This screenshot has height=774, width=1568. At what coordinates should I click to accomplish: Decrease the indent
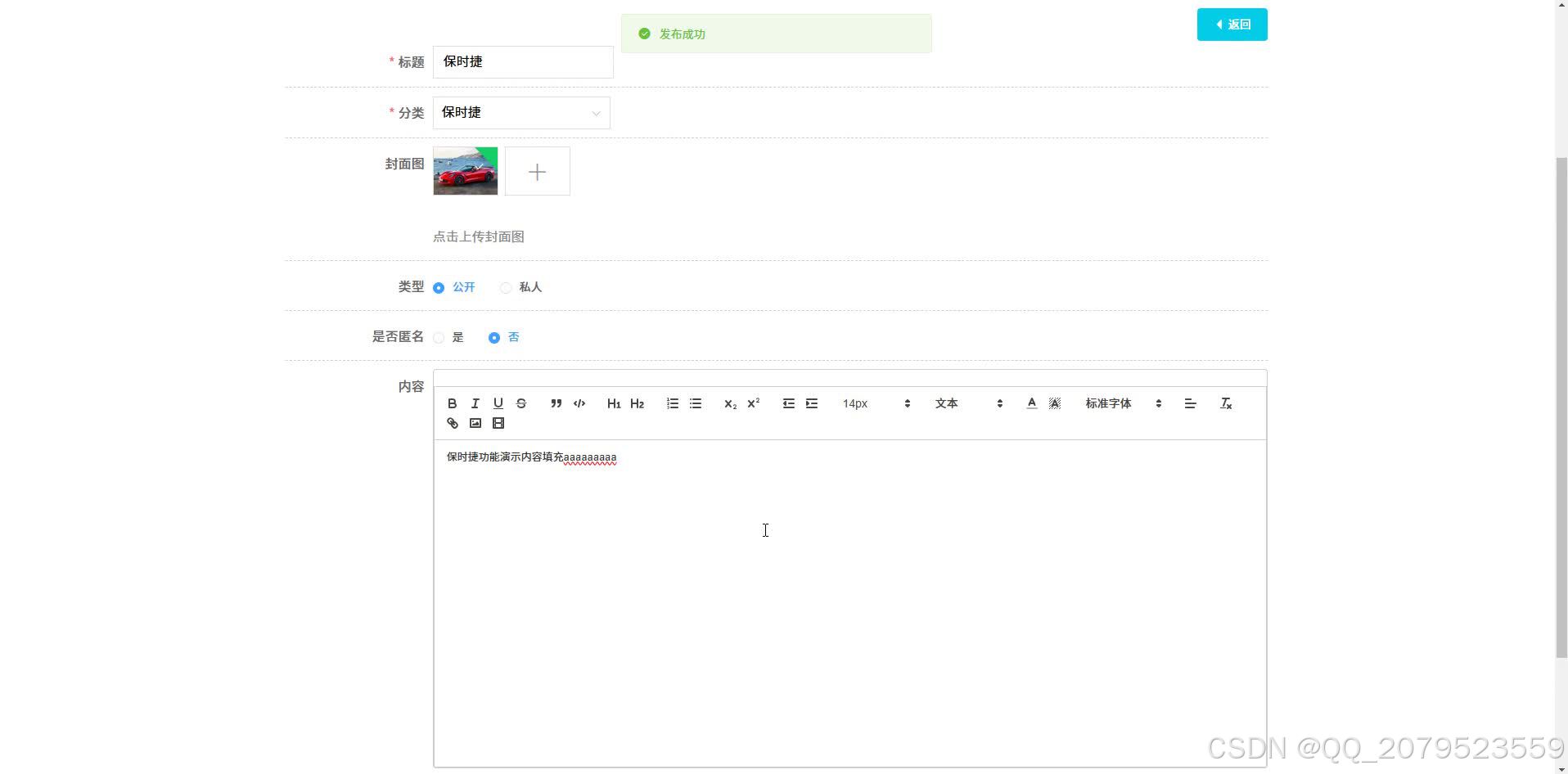pyautogui.click(x=789, y=403)
